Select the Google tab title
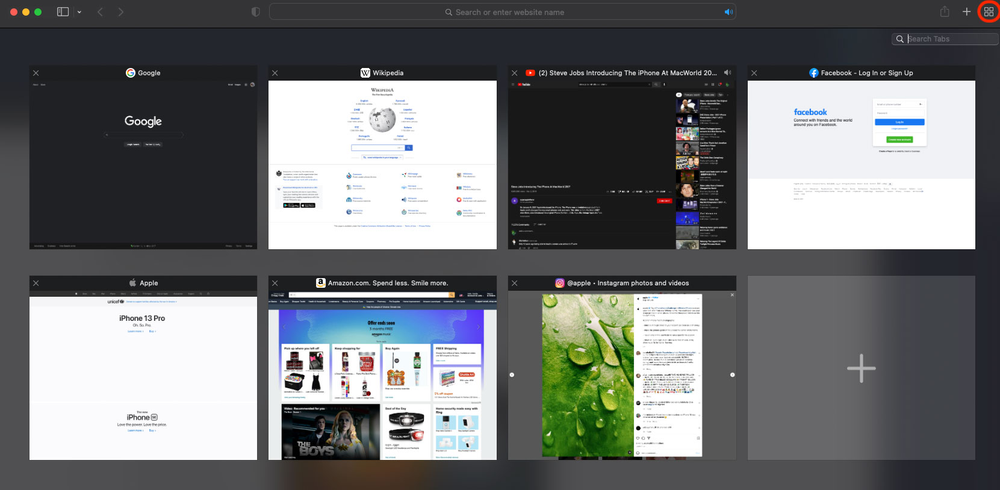 (149, 73)
